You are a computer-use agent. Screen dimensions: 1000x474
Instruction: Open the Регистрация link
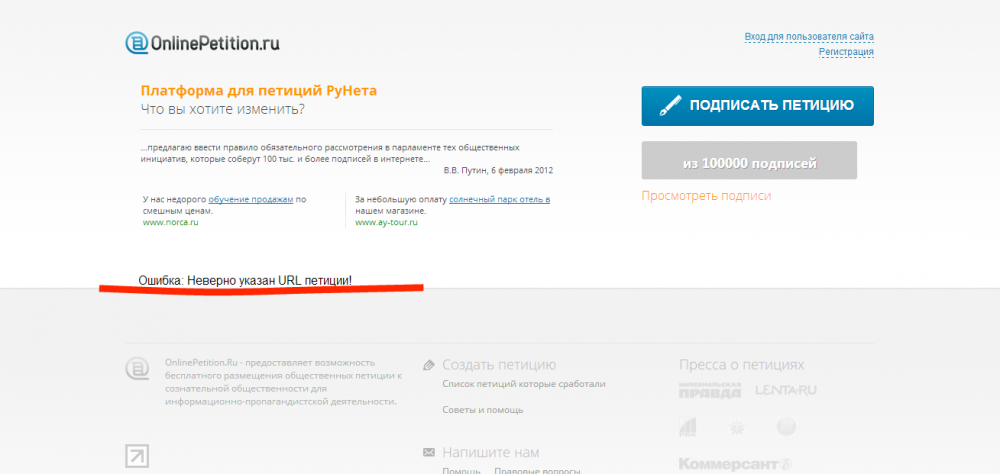coord(846,52)
